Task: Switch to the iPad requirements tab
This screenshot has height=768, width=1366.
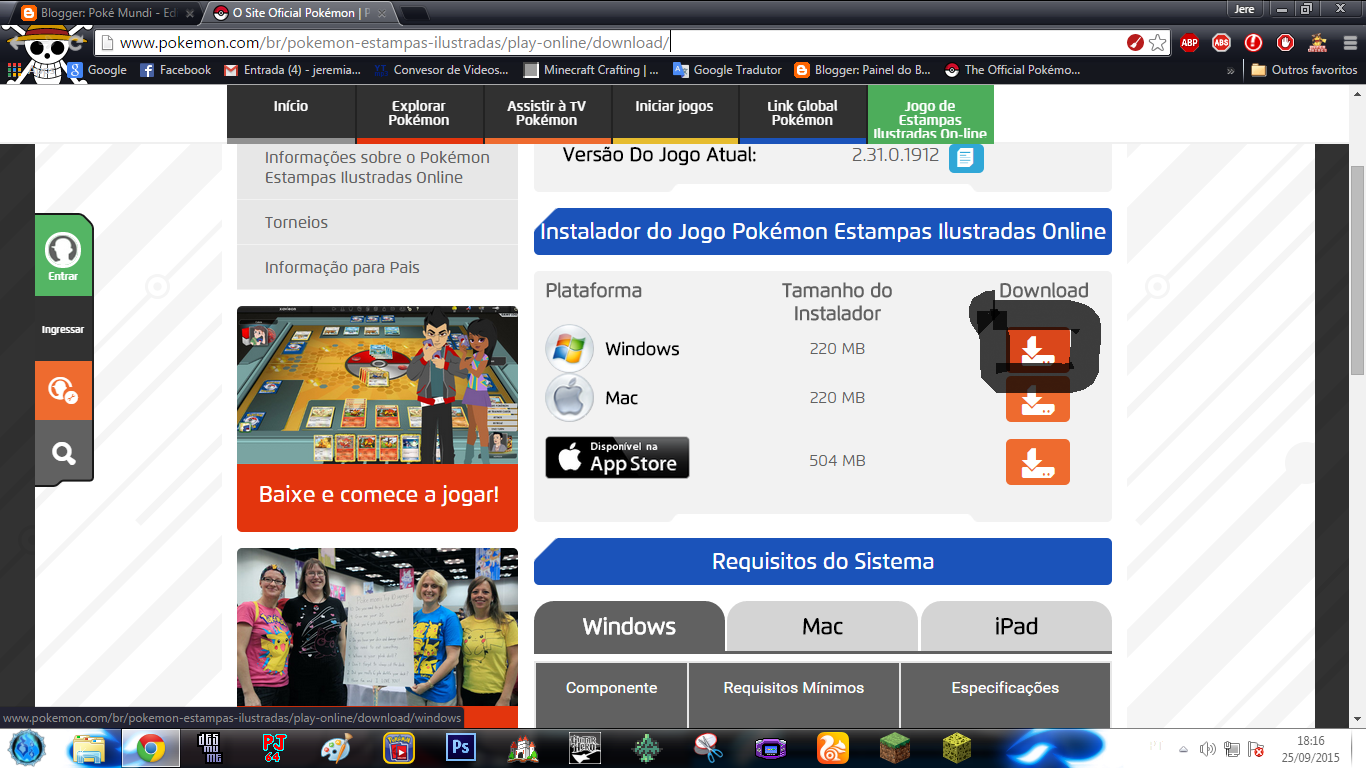Action: 1016,627
